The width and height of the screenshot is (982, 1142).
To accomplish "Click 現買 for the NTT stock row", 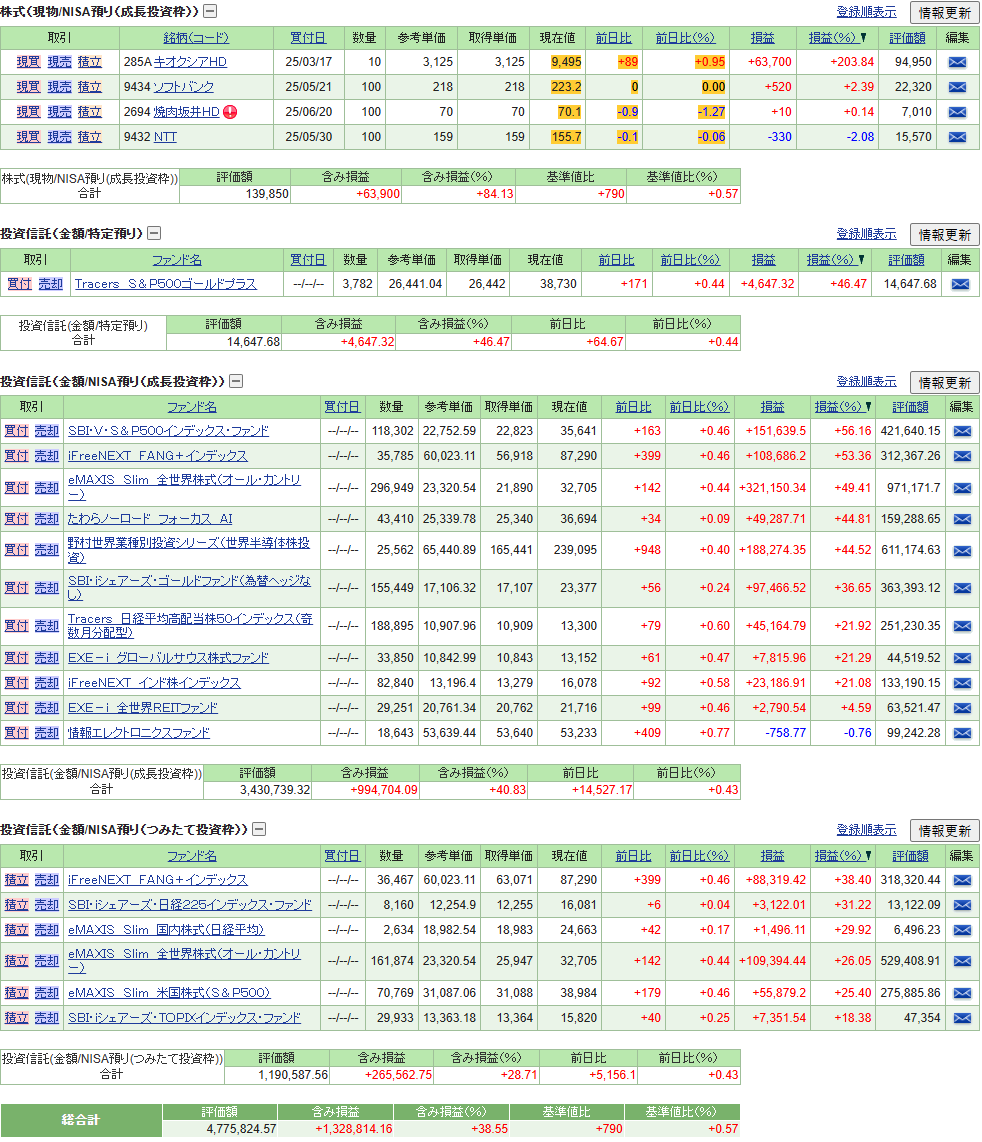I will tap(28, 137).
